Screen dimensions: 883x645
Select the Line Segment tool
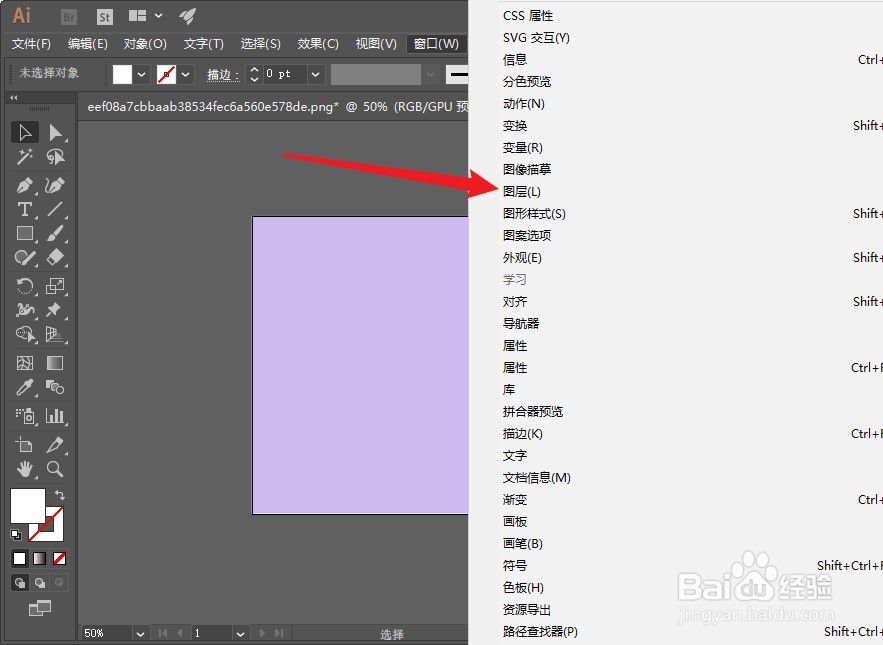55,210
